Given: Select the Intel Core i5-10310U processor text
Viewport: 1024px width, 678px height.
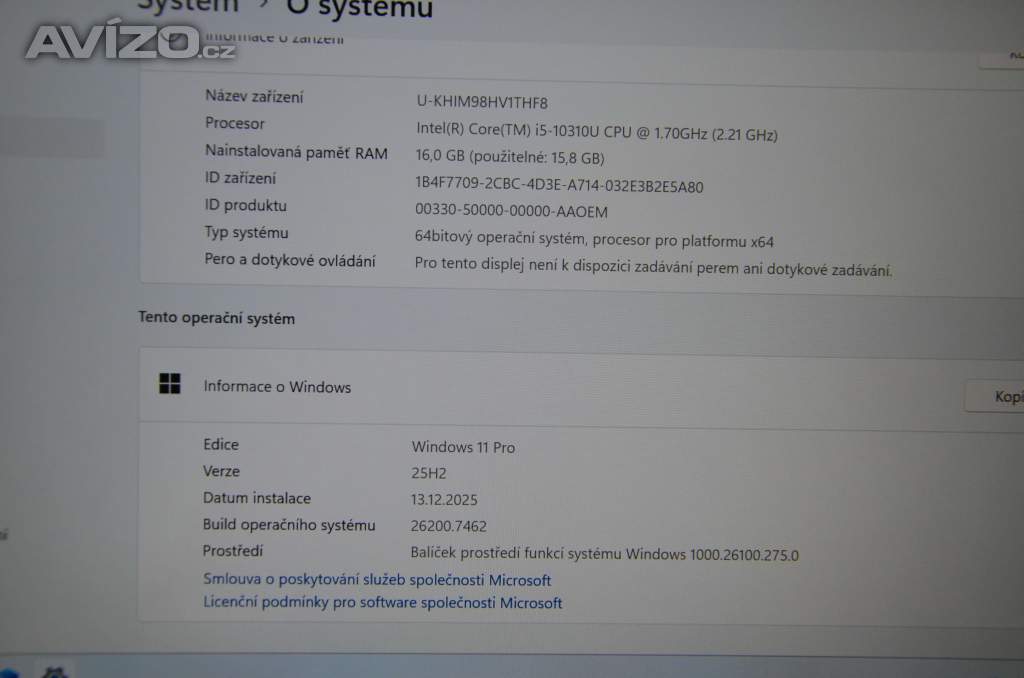Looking at the screenshot, I should tap(596, 132).
